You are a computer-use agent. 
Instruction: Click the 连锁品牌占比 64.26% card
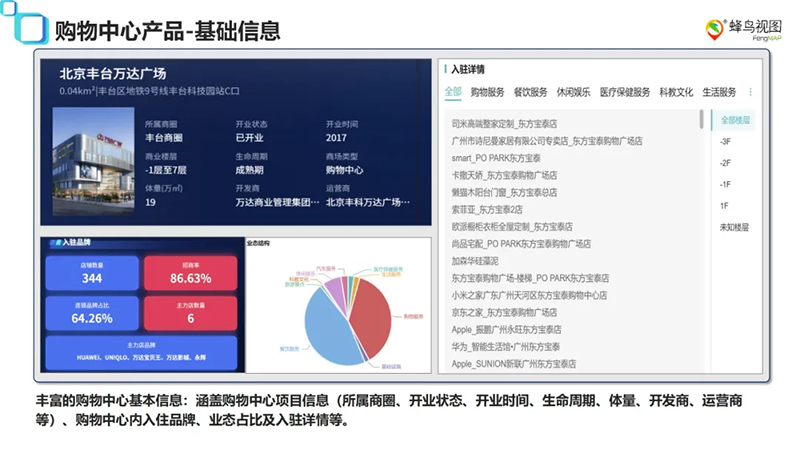coord(92,313)
